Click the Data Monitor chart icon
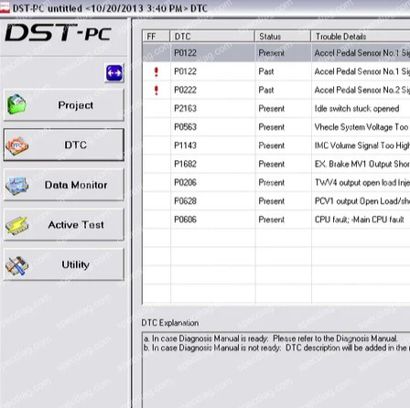Image resolution: width=410 pixels, height=408 pixels. pyautogui.click(x=17, y=185)
